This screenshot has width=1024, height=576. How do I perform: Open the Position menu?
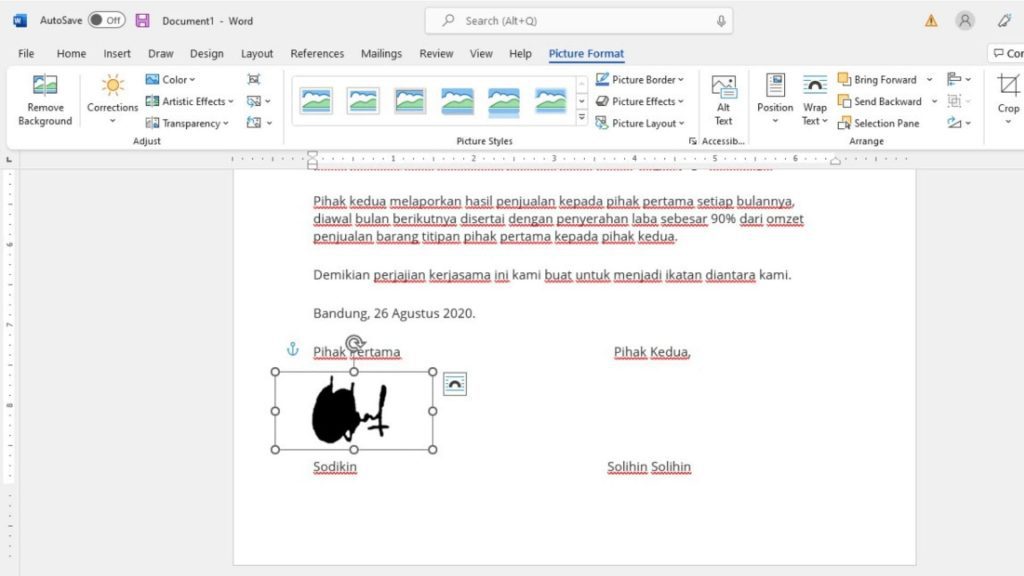(775, 100)
